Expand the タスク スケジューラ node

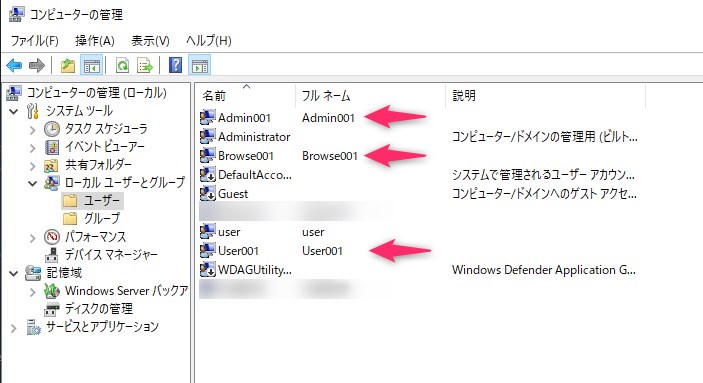coord(32,130)
